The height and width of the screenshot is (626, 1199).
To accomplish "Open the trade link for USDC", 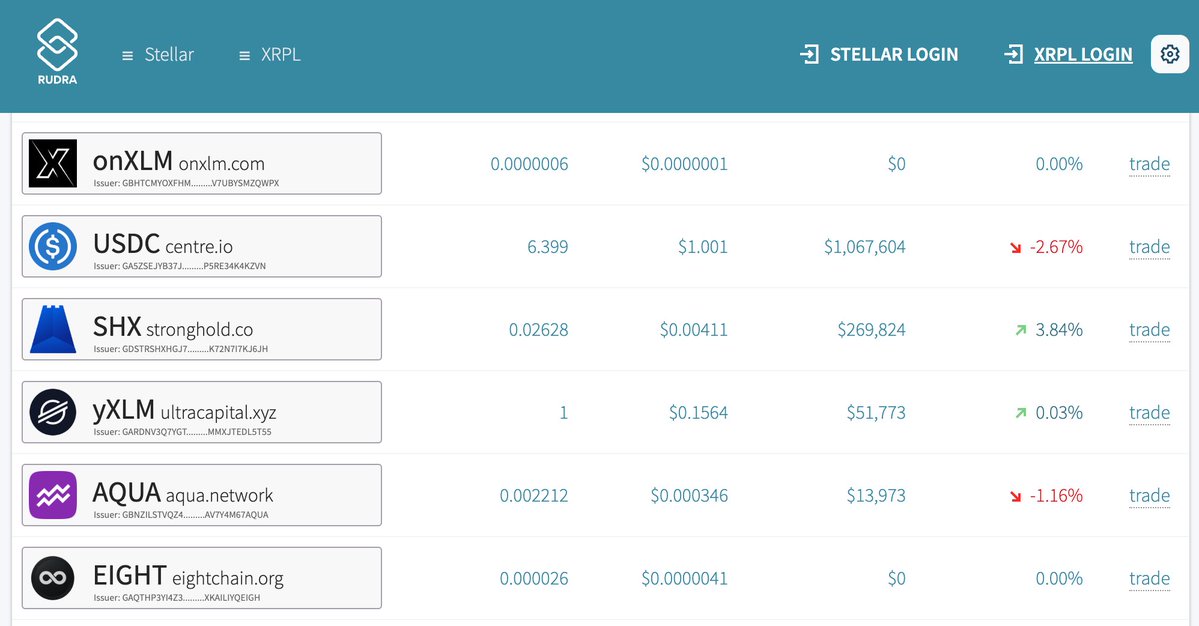I will (1149, 247).
